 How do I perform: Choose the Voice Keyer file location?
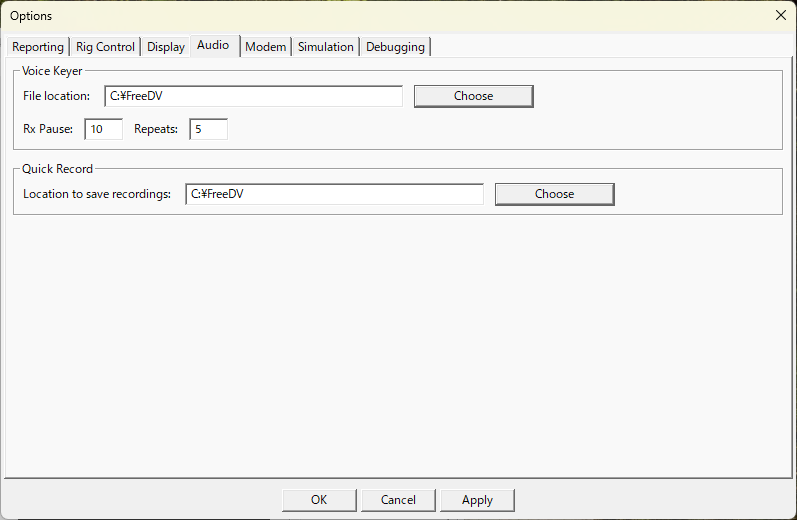474,96
